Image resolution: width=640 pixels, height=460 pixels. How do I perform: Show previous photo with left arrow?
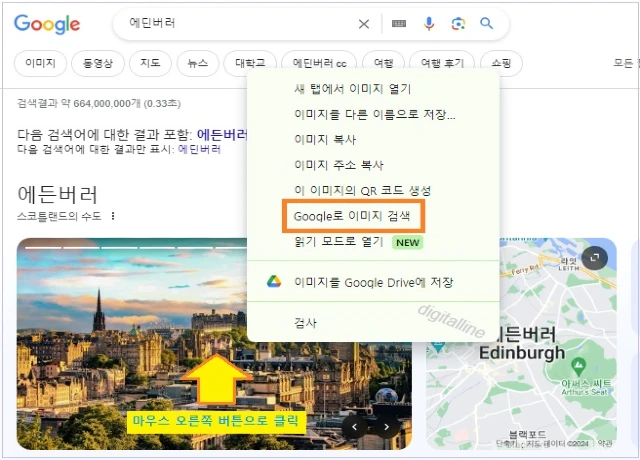click(x=354, y=427)
